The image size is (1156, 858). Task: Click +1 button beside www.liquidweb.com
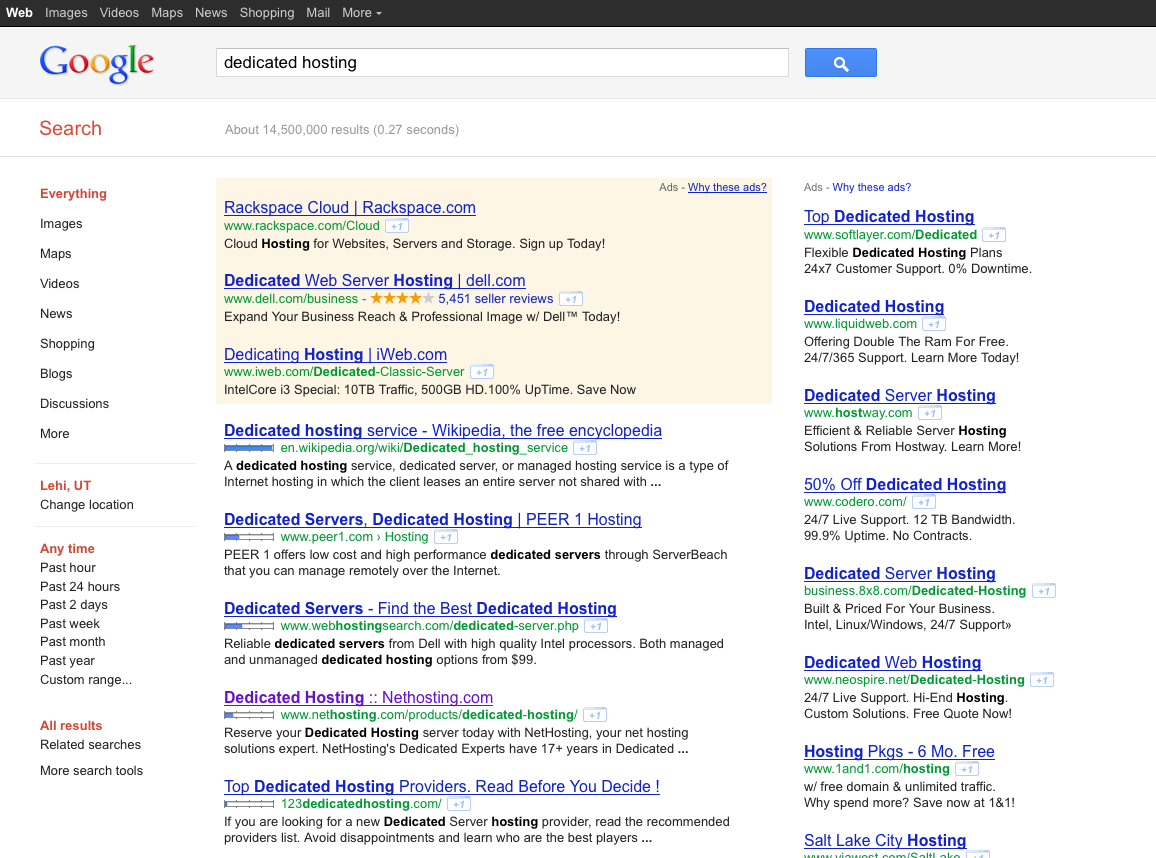[x=934, y=324]
